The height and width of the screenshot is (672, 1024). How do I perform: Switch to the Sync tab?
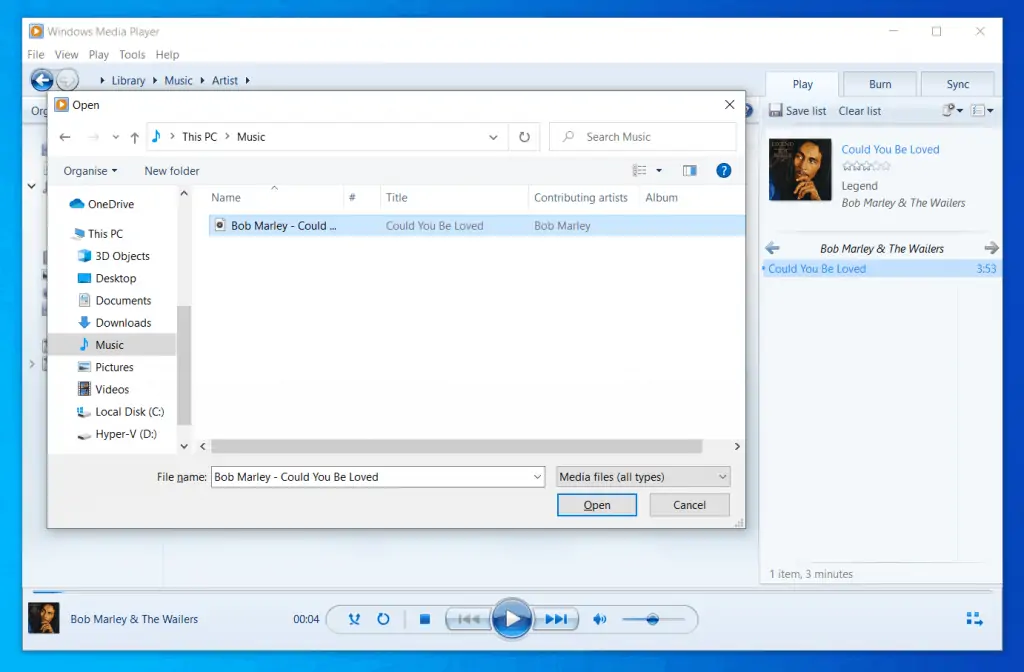click(957, 84)
